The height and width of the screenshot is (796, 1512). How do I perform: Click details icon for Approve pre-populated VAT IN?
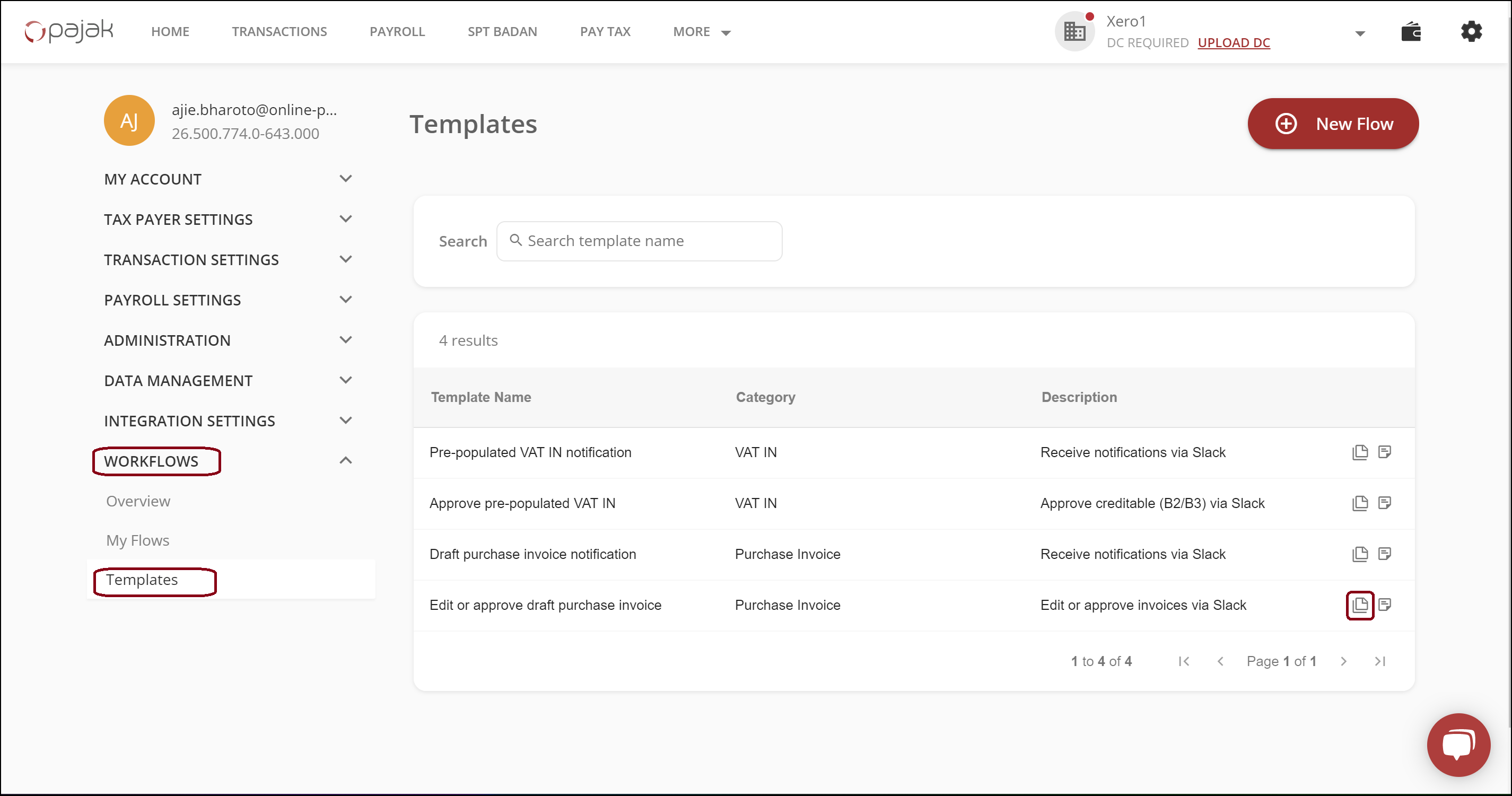[x=1384, y=503]
